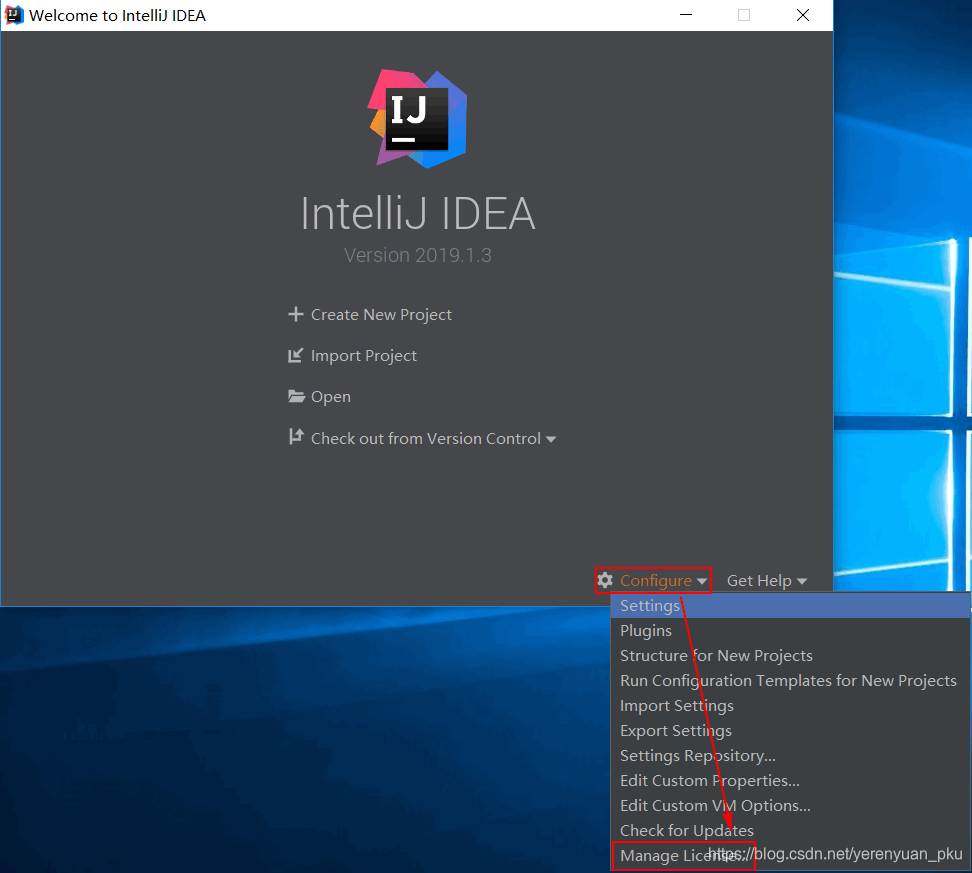The width and height of the screenshot is (972, 873).
Task: Click Check out from Version Control
Action: coord(426,439)
